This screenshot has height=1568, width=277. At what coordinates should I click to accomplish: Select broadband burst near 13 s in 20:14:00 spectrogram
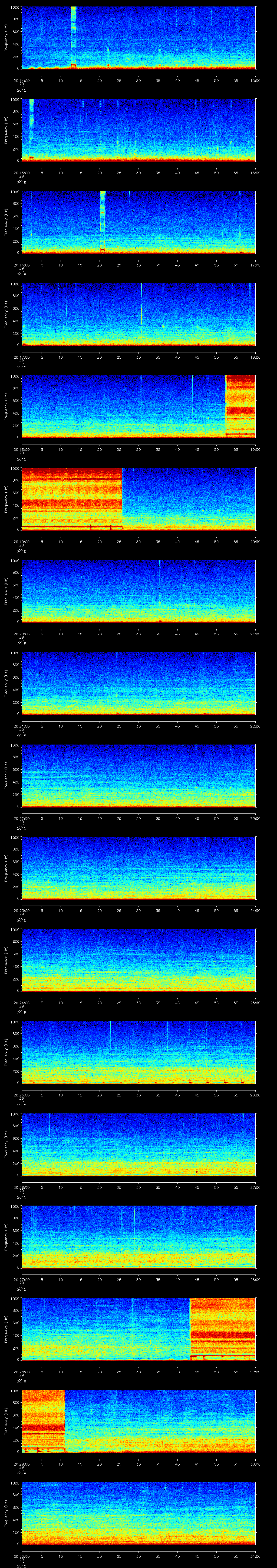coord(73,36)
